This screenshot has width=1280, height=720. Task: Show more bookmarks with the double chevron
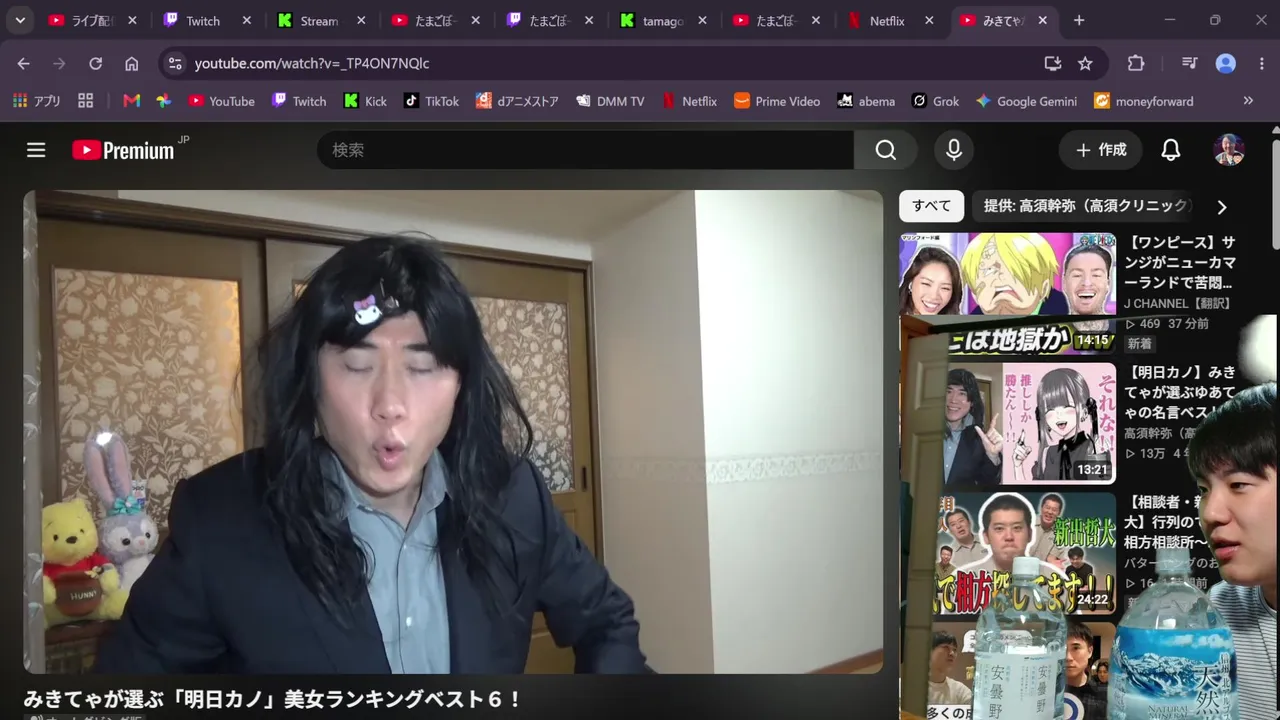click(1248, 101)
